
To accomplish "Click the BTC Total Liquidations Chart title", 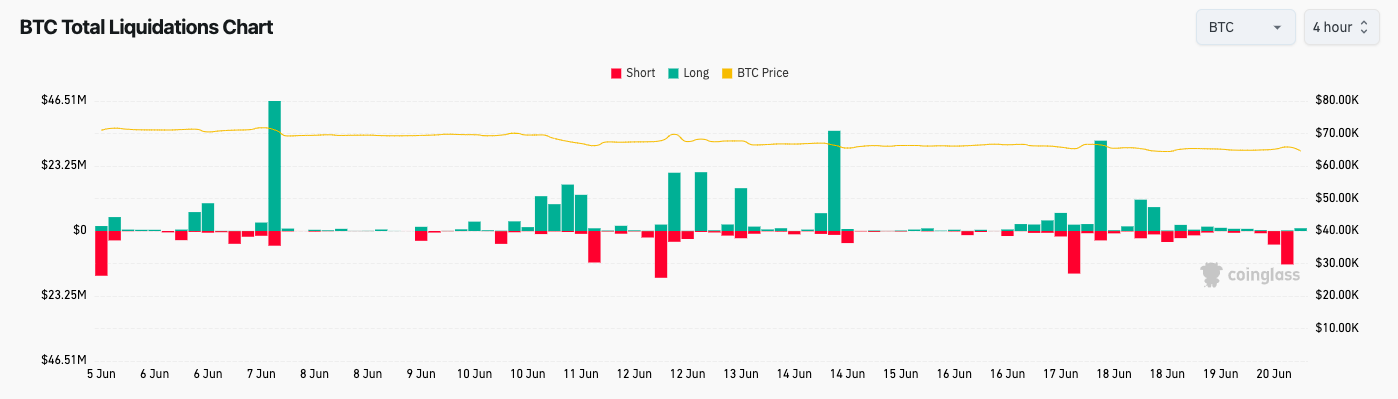I will (146, 27).
